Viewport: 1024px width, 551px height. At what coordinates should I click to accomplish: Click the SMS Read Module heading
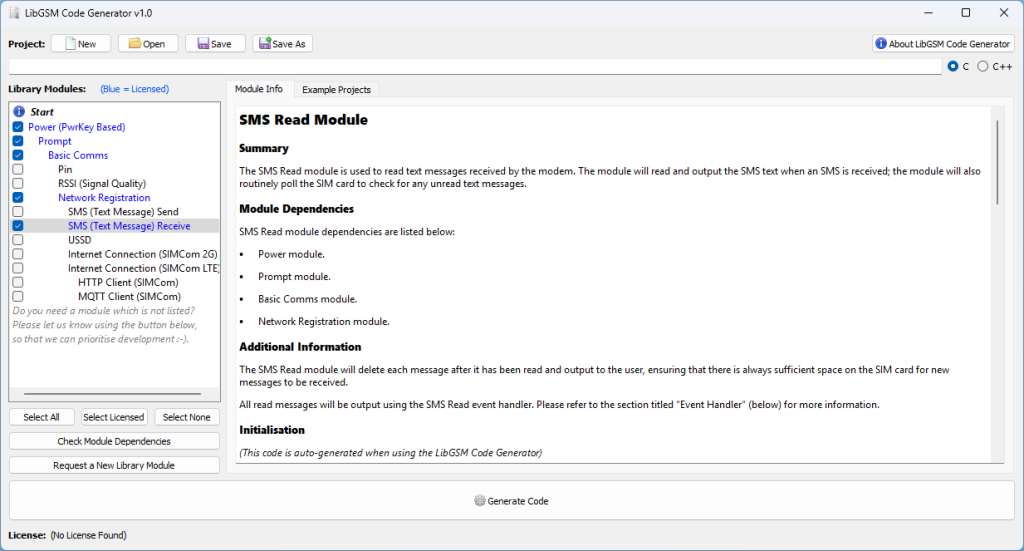[303, 119]
